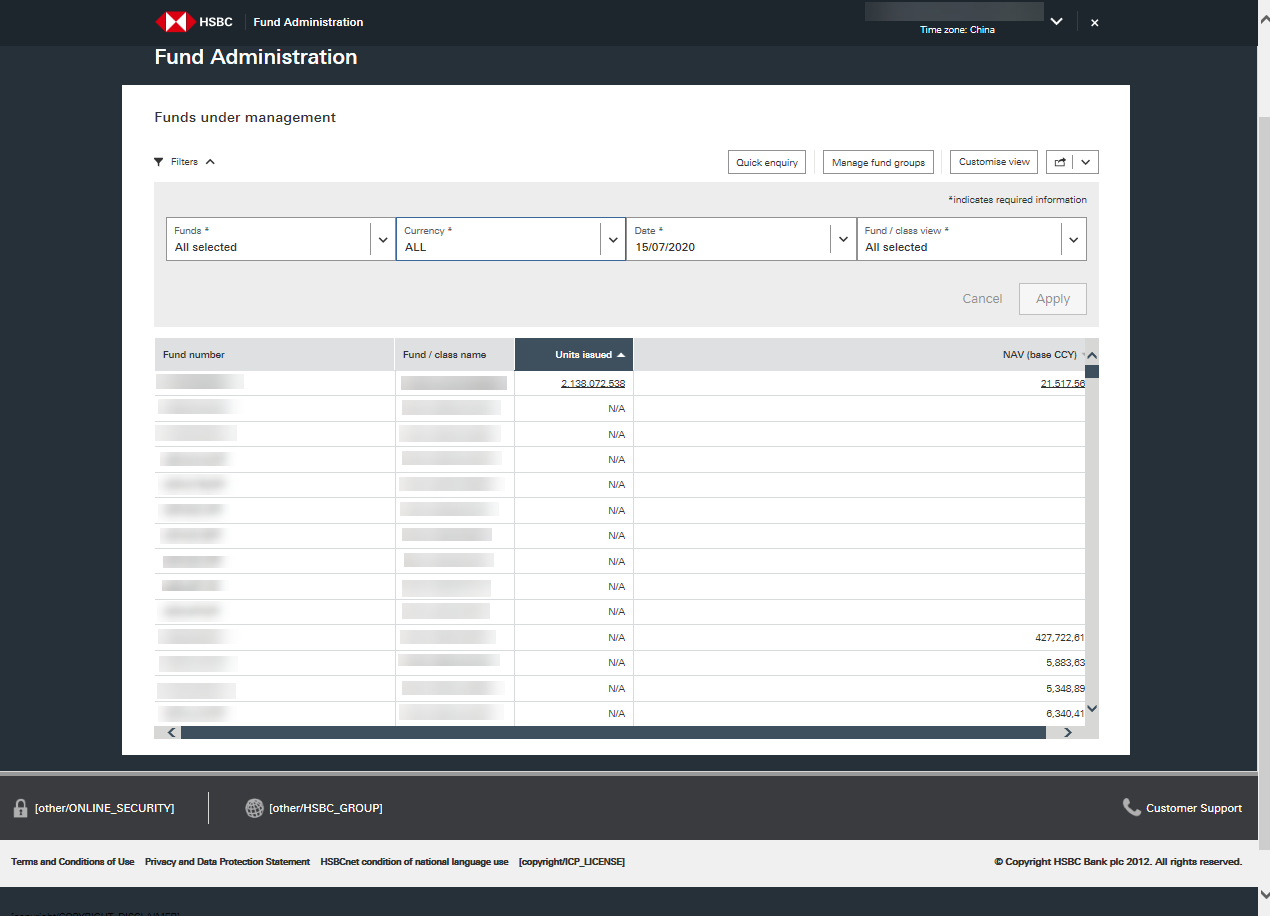Viewport: 1270px width, 916px height.
Task: Click the table scroll up arrow
Action: (x=1092, y=356)
